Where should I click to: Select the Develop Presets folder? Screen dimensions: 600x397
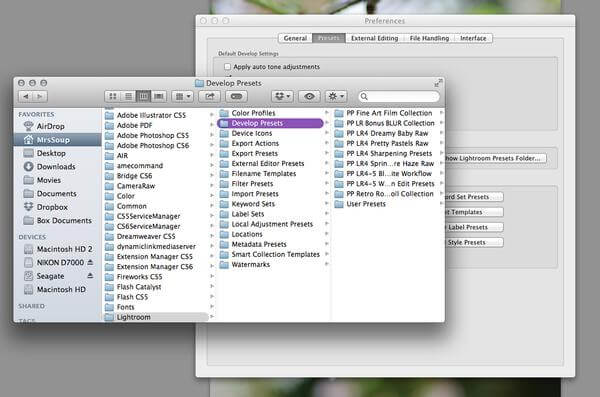click(270, 123)
